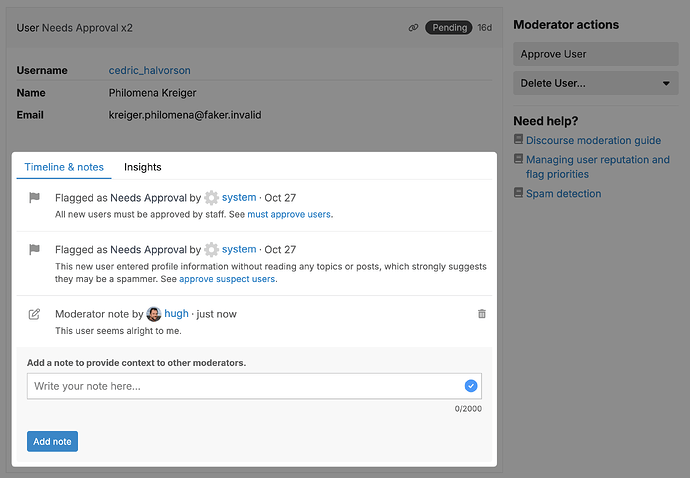Viewport: 690px width, 478px height.
Task: Click the second Needs Approval flag icon
Action: point(34,250)
